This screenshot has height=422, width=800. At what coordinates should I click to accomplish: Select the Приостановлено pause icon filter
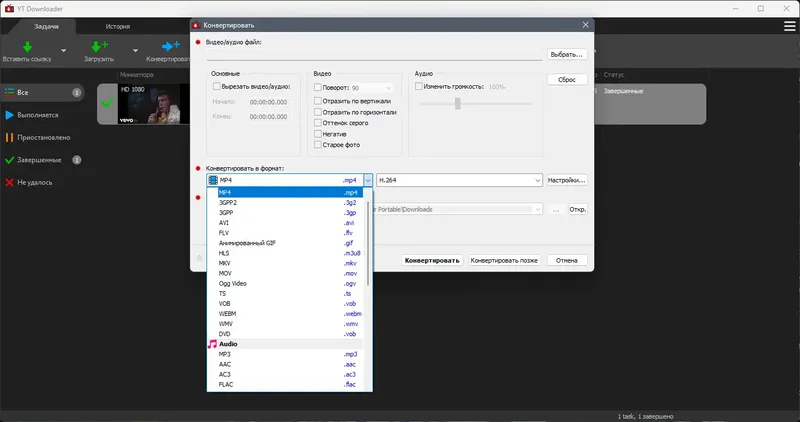(9, 138)
